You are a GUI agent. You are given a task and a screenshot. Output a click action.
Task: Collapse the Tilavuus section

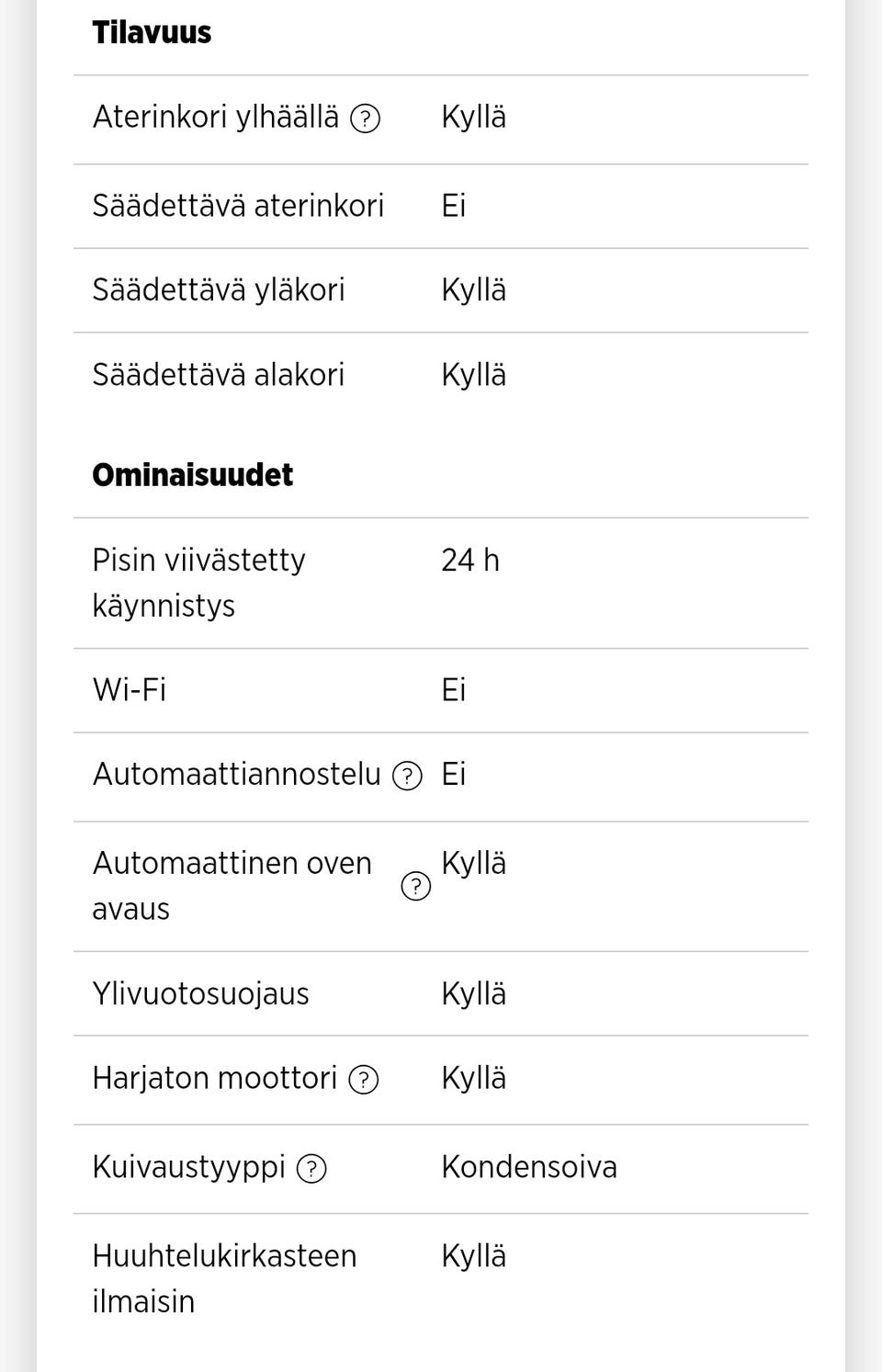pos(152,32)
